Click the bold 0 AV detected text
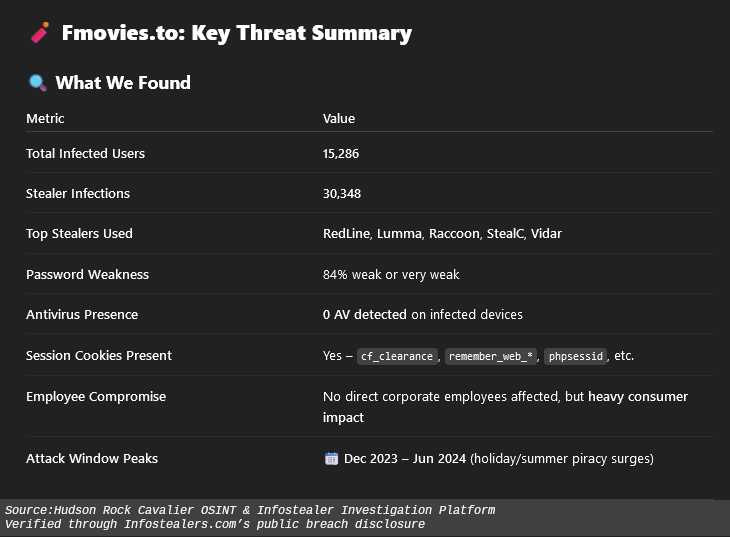This screenshot has height=537, width=730. click(x=364, y=314)
